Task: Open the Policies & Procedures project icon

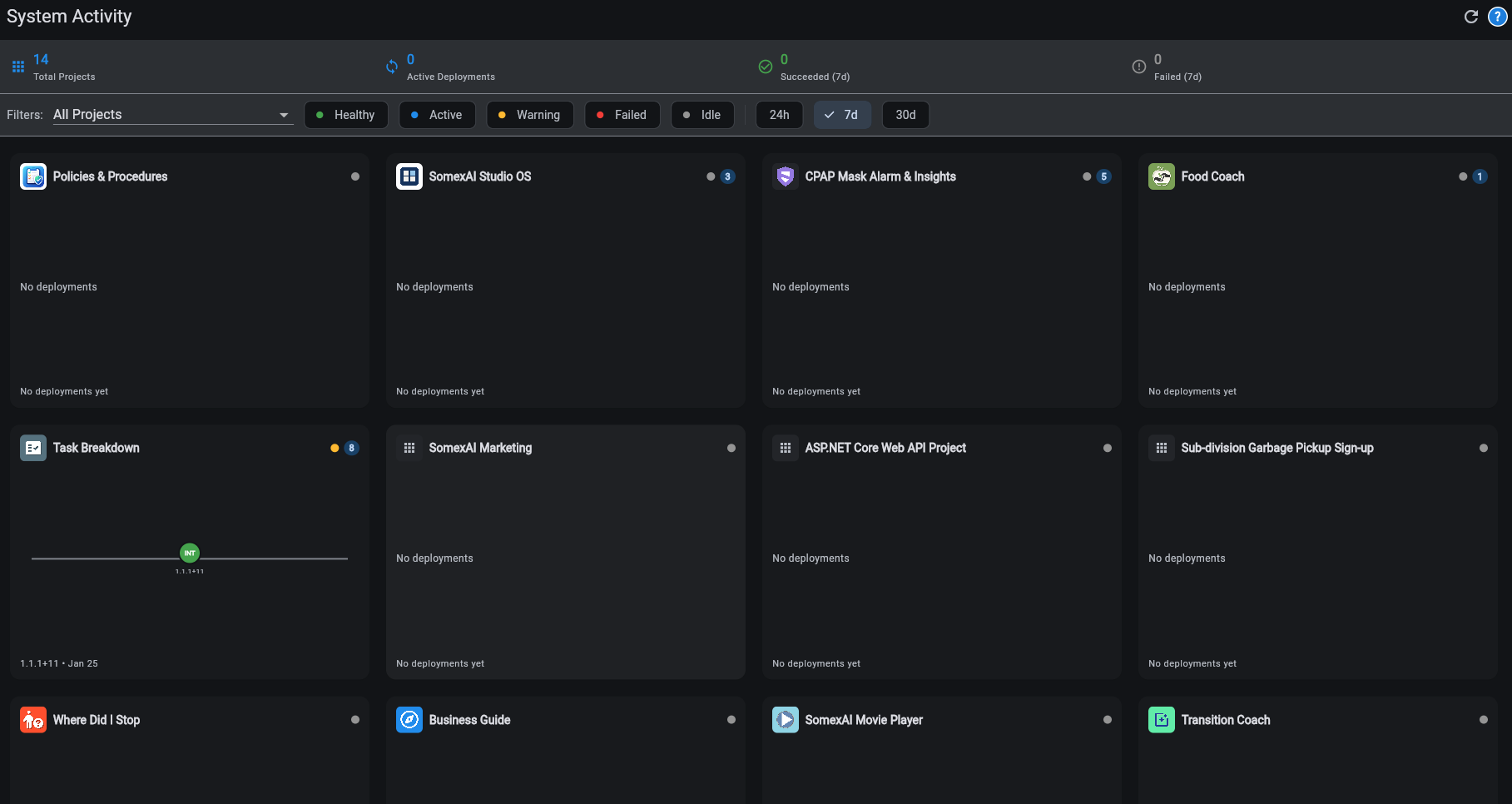Action: [x=33, y=176]
